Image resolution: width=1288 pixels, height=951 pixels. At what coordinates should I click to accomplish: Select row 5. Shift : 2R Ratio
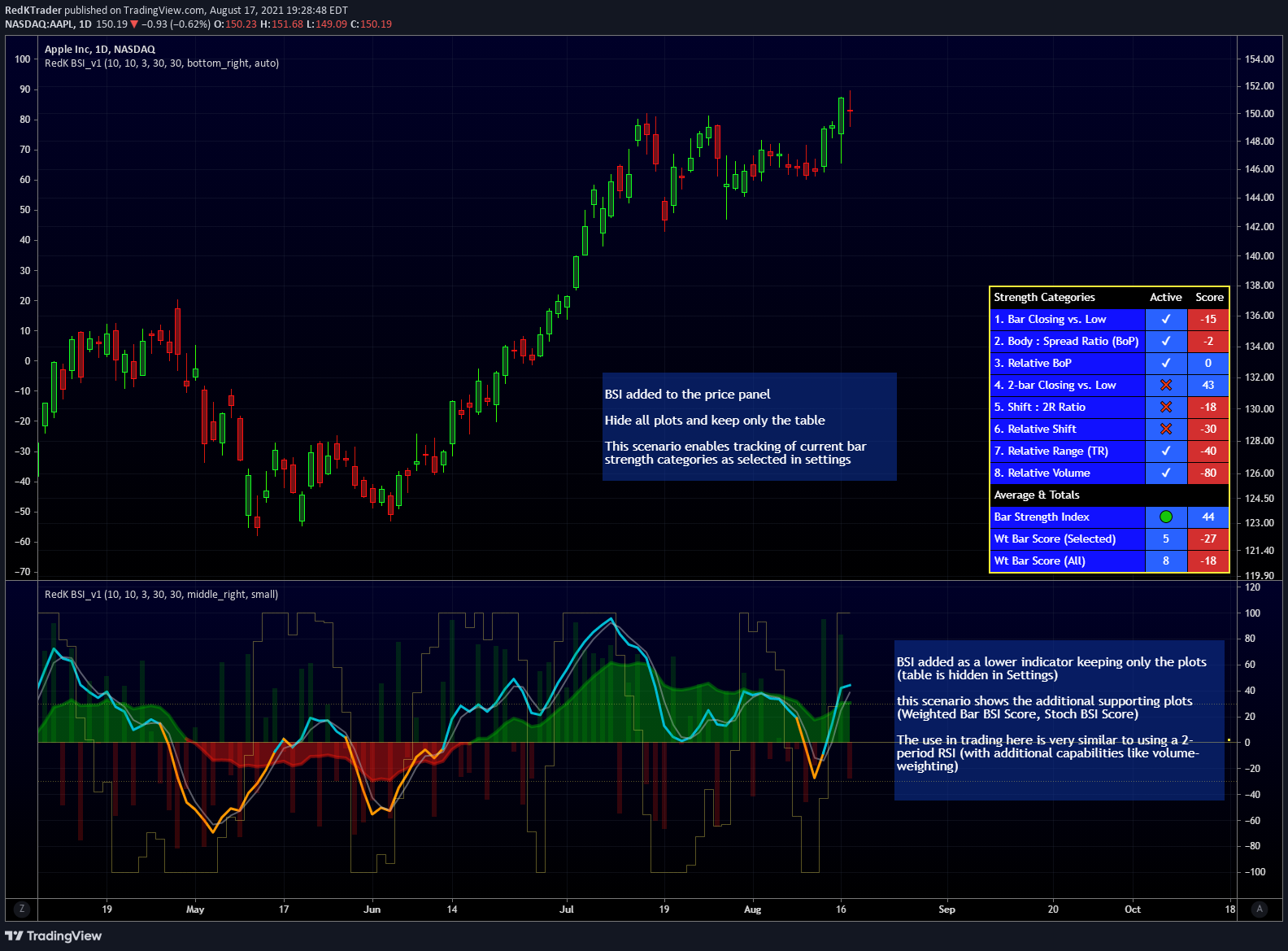[x=1068, y=407]
